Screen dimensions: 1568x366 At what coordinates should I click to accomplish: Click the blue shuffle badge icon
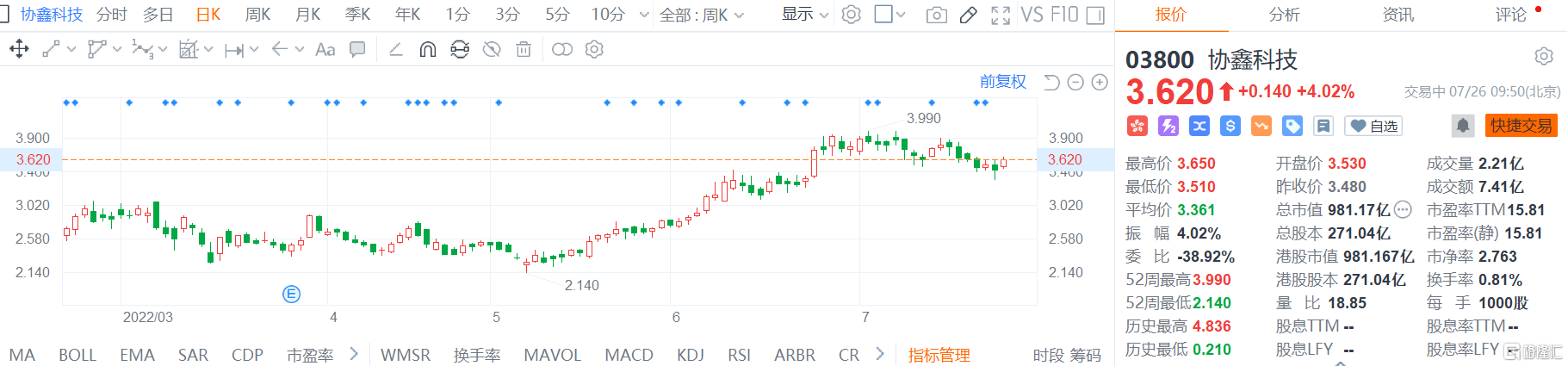coord(1199,126)
